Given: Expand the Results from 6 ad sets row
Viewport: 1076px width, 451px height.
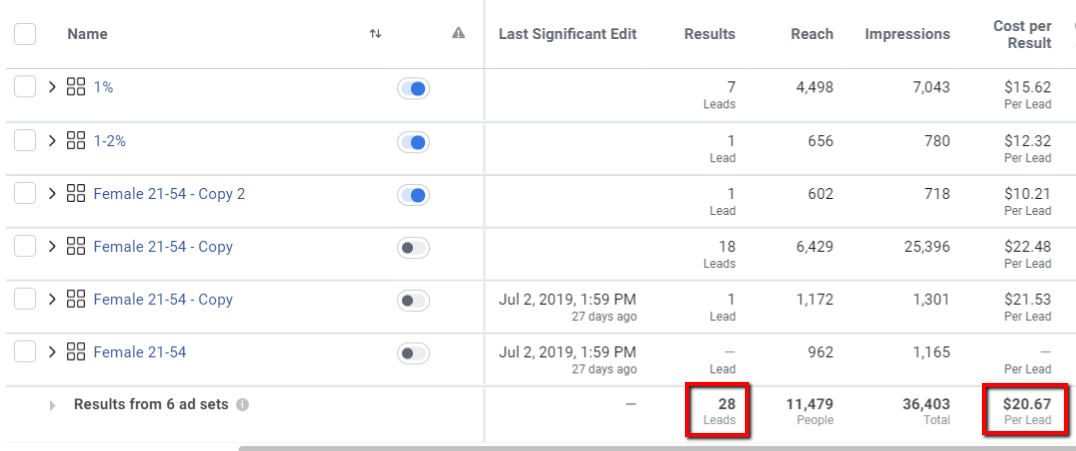Looking at the screenshot, I should pos(52,406).
